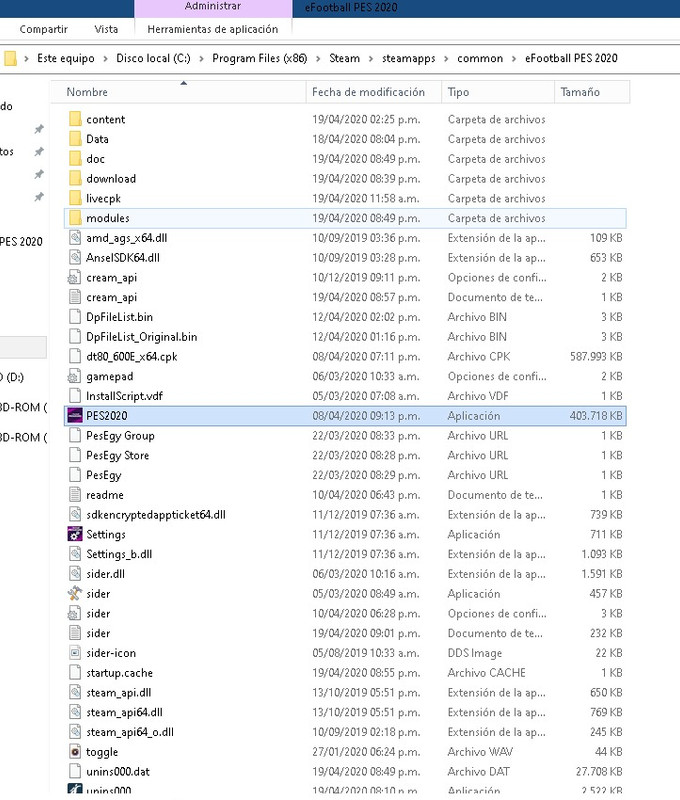Expand chevron after Disco local (C:)
Screen dimensions: 680x800
201,59
